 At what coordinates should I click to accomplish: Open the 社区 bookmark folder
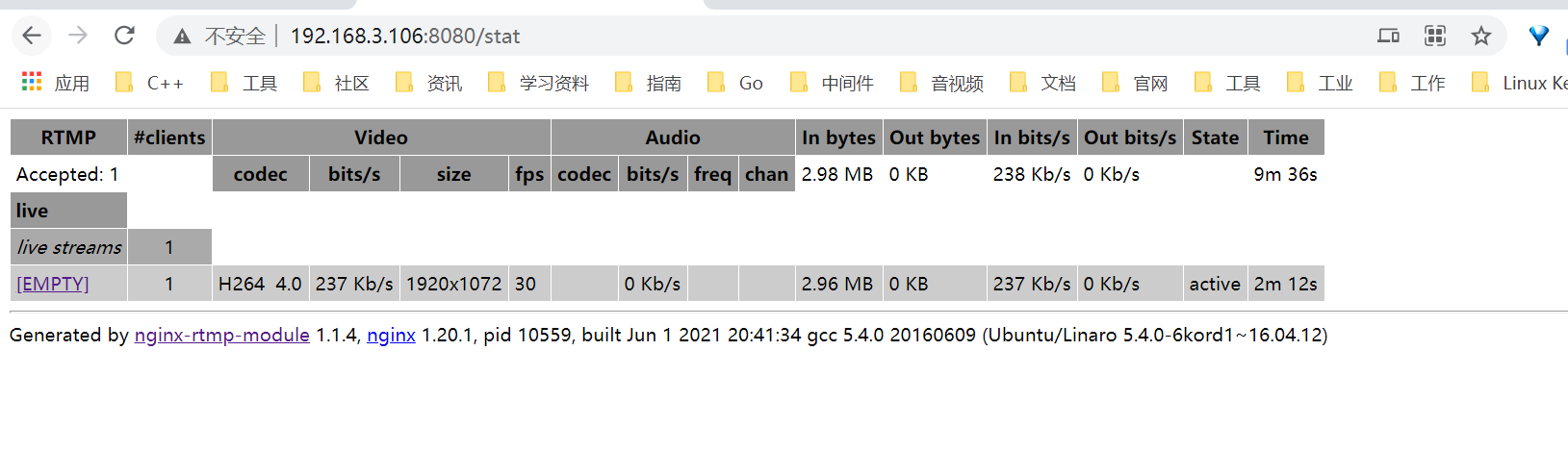pyautogui.click(x=336, y=83)
